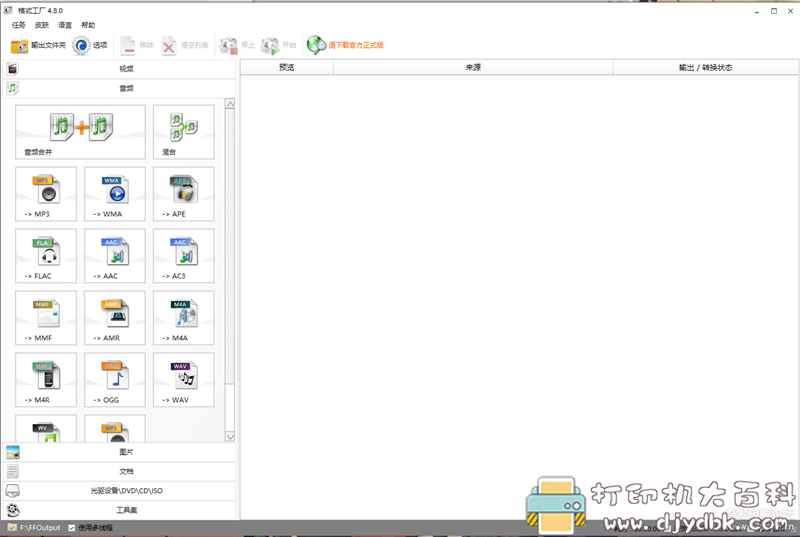The height and width of the screenshot is (537, 800).
Task: Click the scroll-up arrow of format list
Action: (x=230, y=104)
